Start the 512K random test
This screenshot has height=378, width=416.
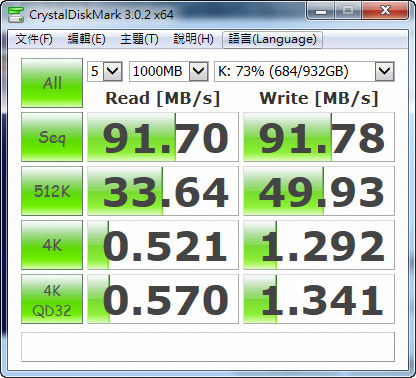pos(52,191)
